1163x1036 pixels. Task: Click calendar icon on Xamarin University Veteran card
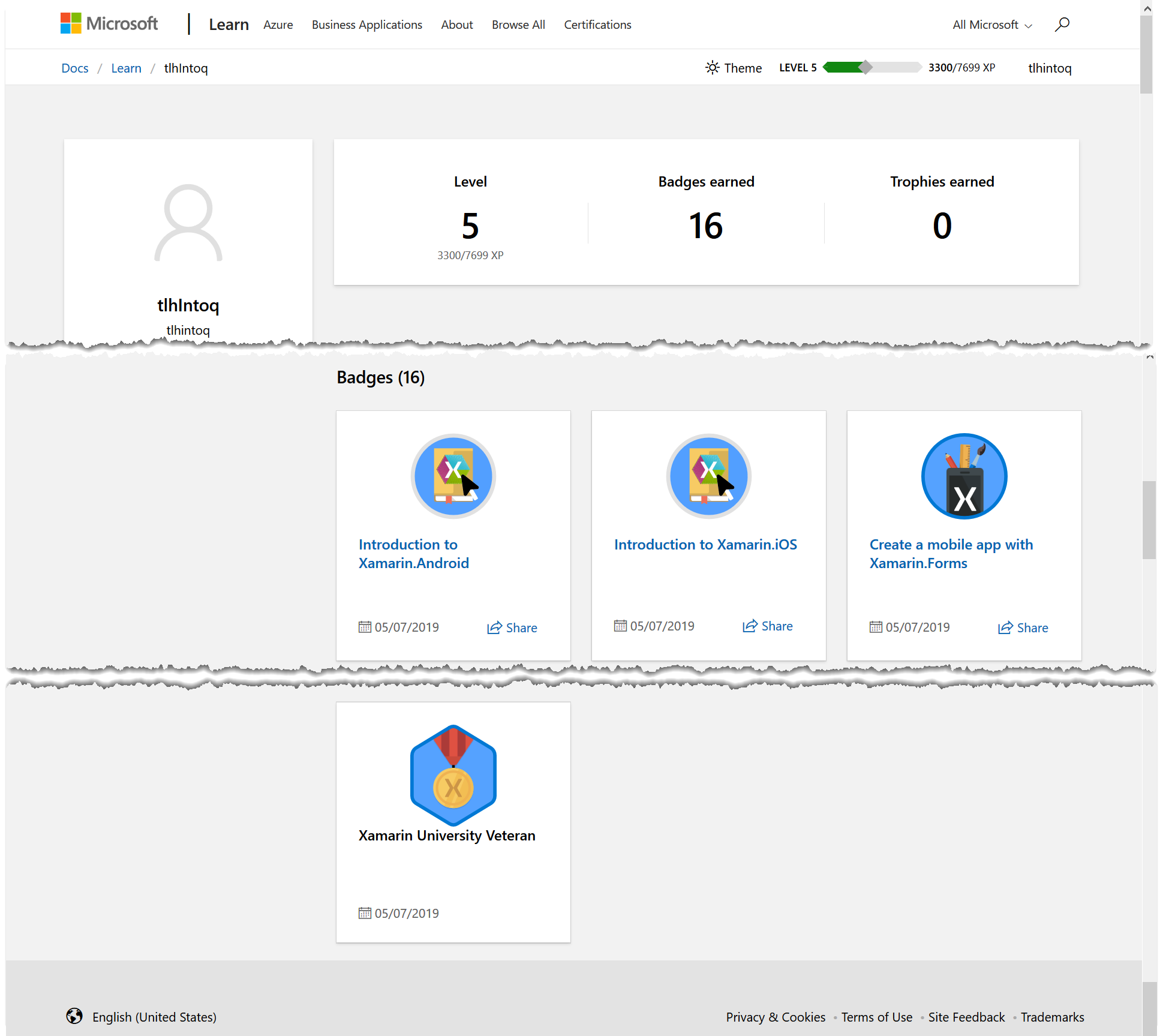[x=365, y=913]
